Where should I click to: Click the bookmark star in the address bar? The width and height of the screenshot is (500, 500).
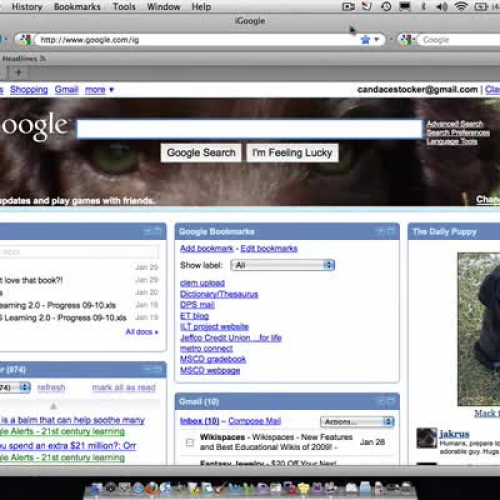point(365,40)
